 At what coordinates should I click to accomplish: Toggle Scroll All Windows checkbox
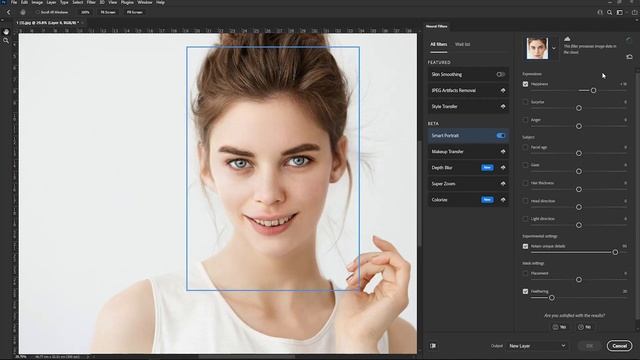tap(38, 12)
